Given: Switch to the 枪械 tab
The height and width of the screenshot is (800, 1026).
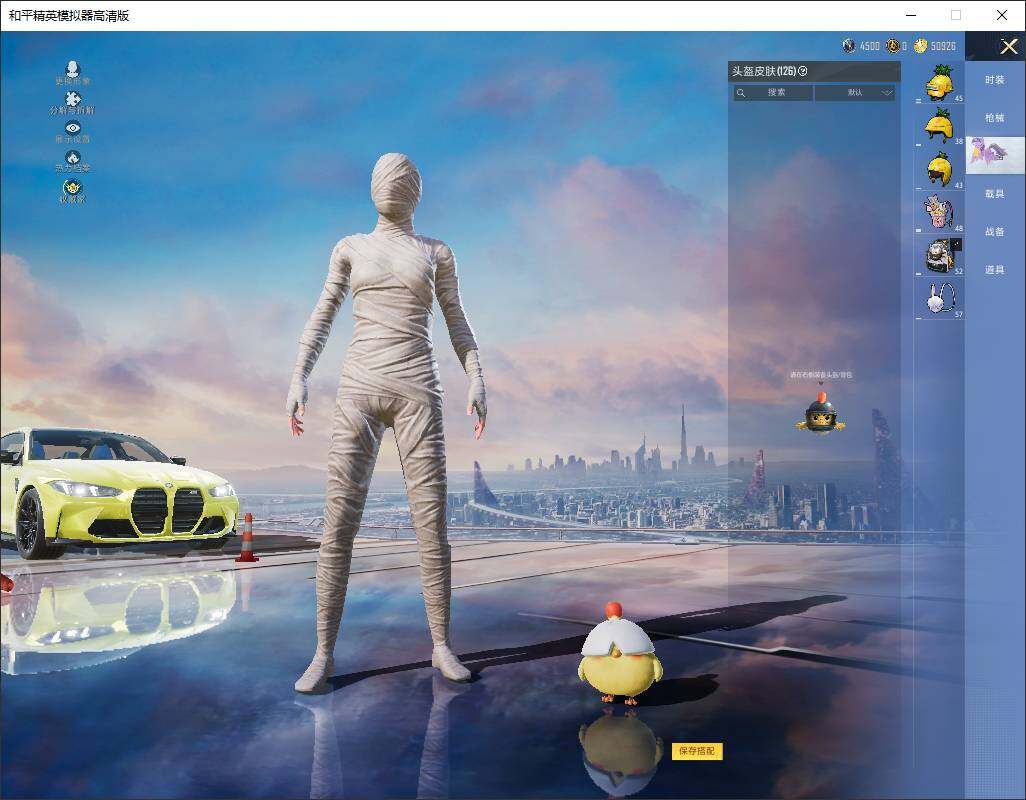Looking at the screenshot, I should click(995, 118).
